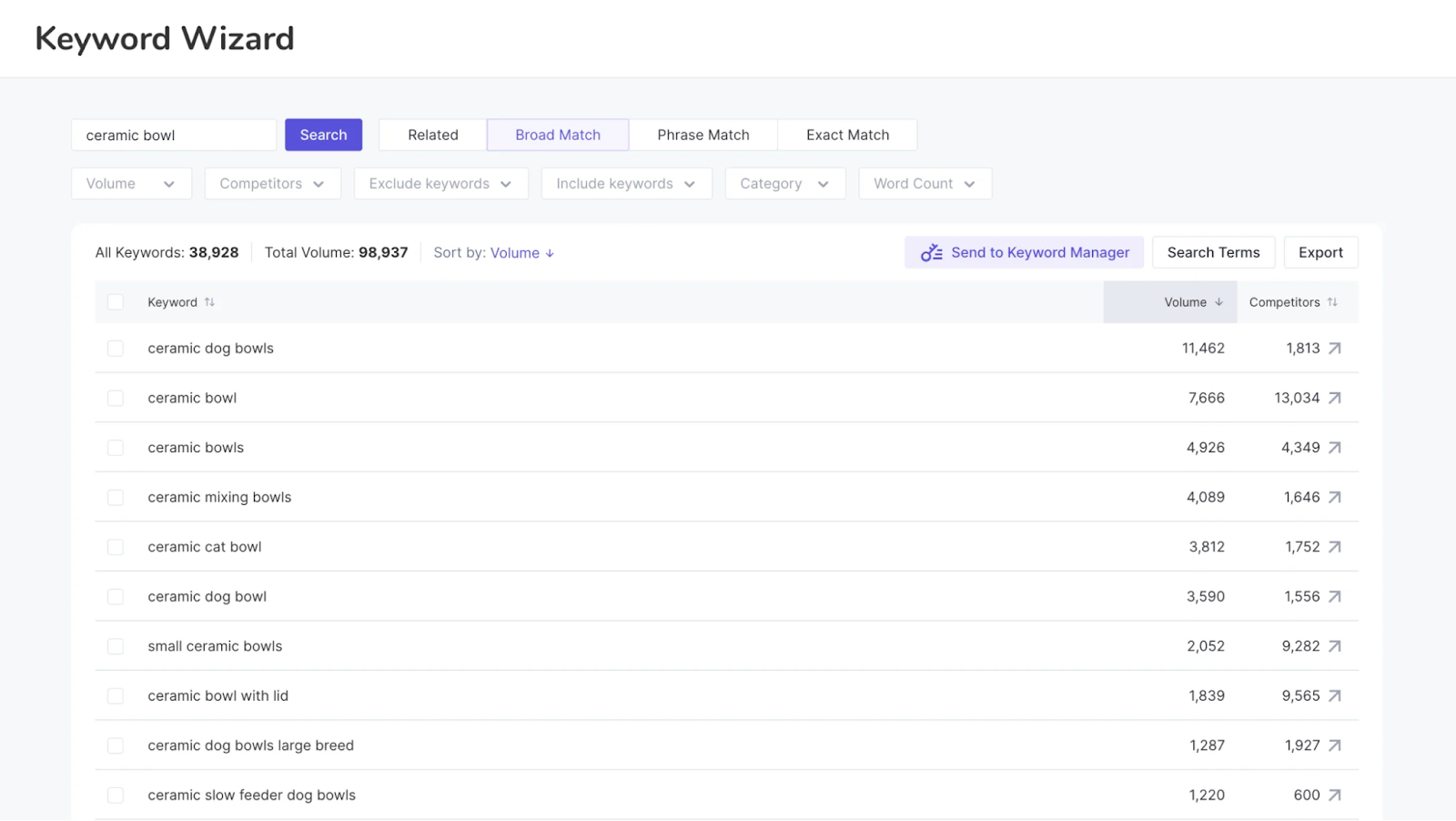The width and height of the screenshot is (1456, 821).
Task: Select keyword text small ceramic bowls
Action: pos(215,646)
